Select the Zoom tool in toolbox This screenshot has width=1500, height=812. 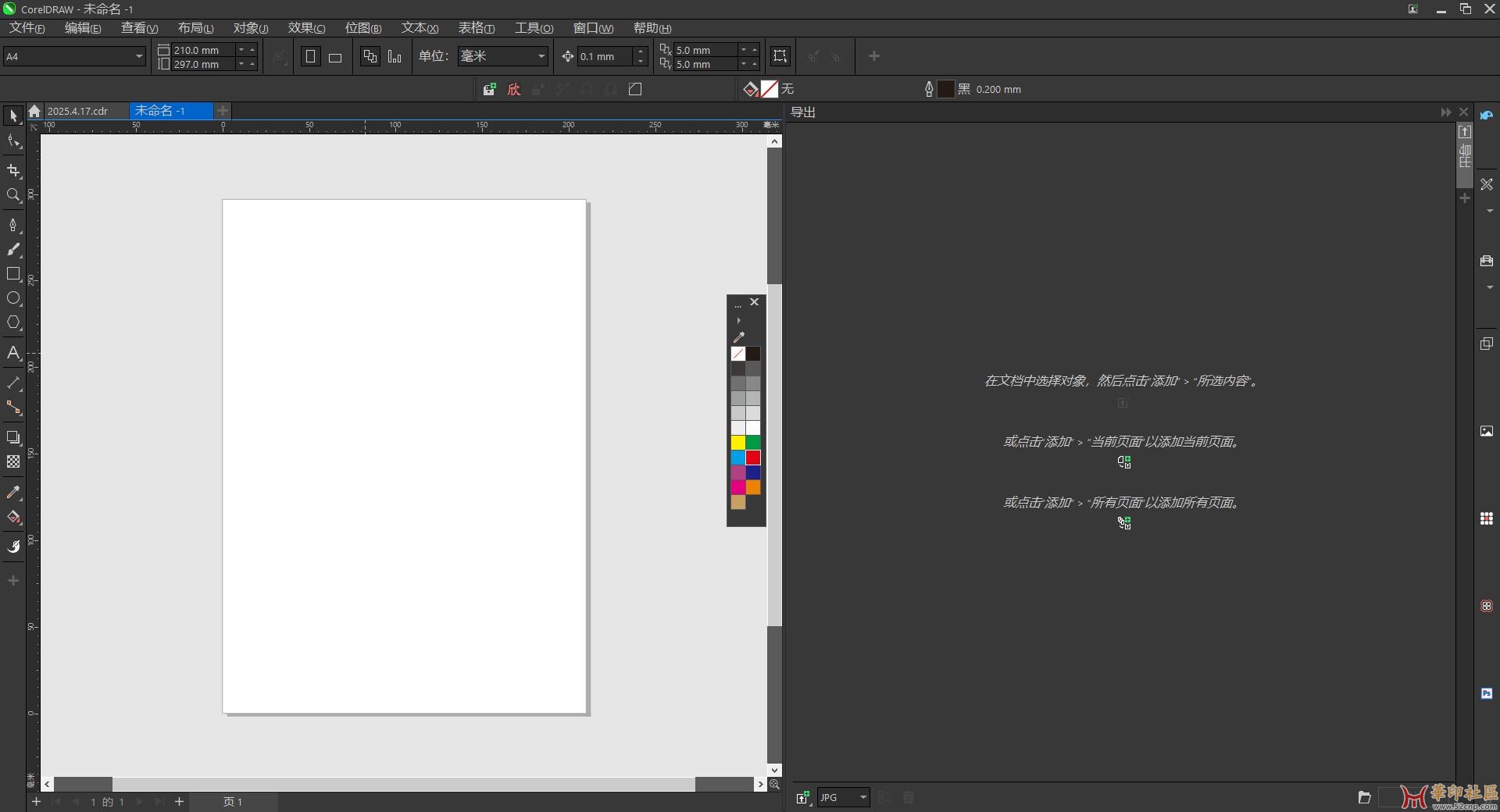point(13,195)
